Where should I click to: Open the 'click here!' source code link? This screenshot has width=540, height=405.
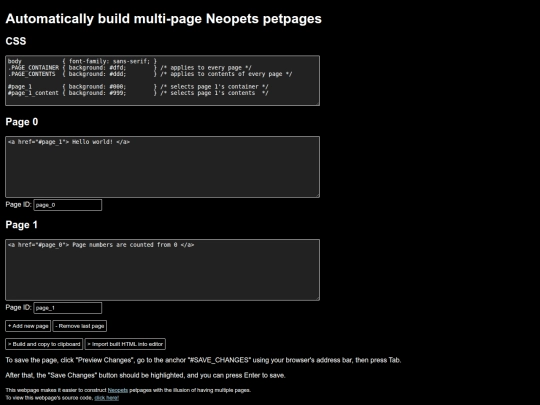(106, 398)
